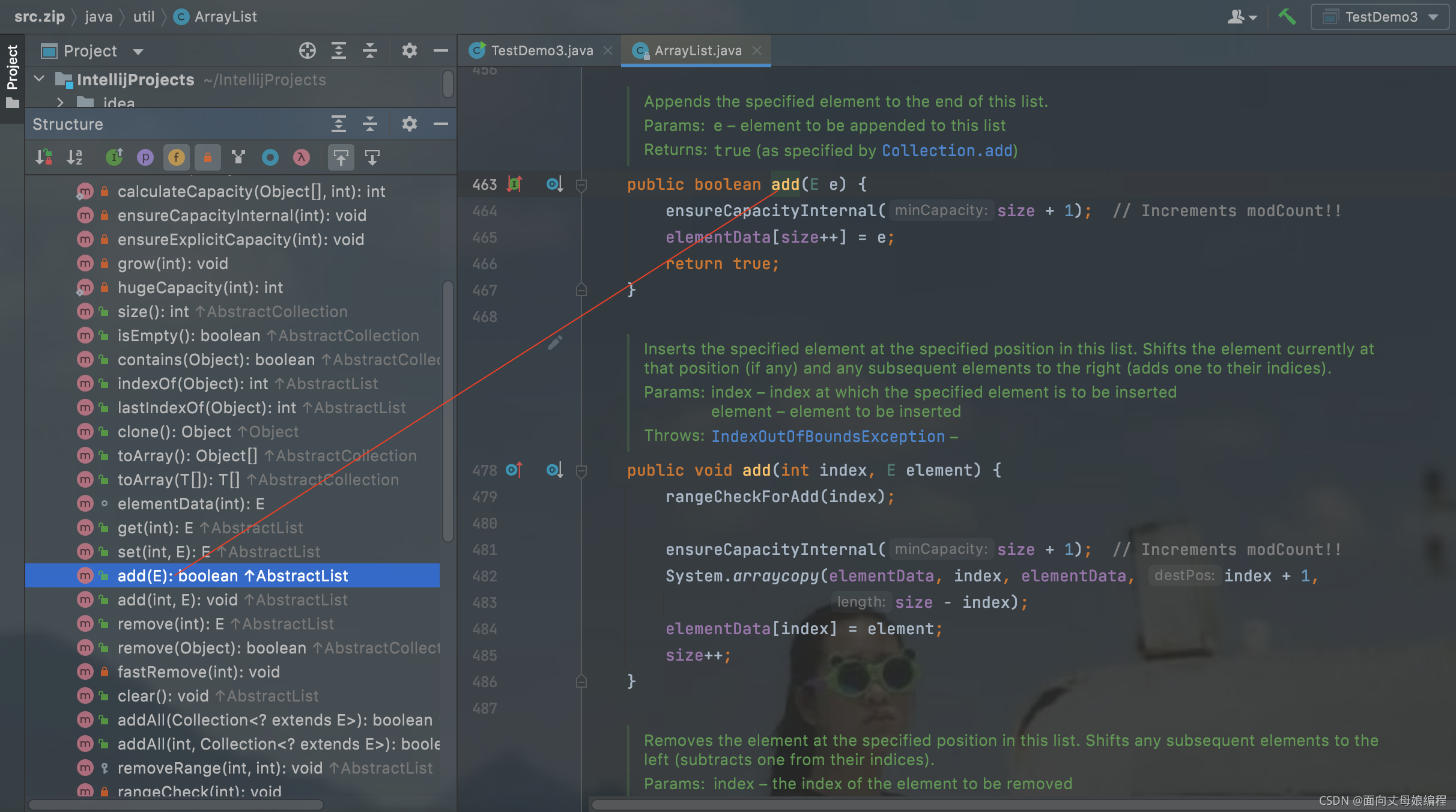1456x812 pixels.
Task: Select clone(): Object in Structure
Action: pyautogui.click(x=232, y=431)
